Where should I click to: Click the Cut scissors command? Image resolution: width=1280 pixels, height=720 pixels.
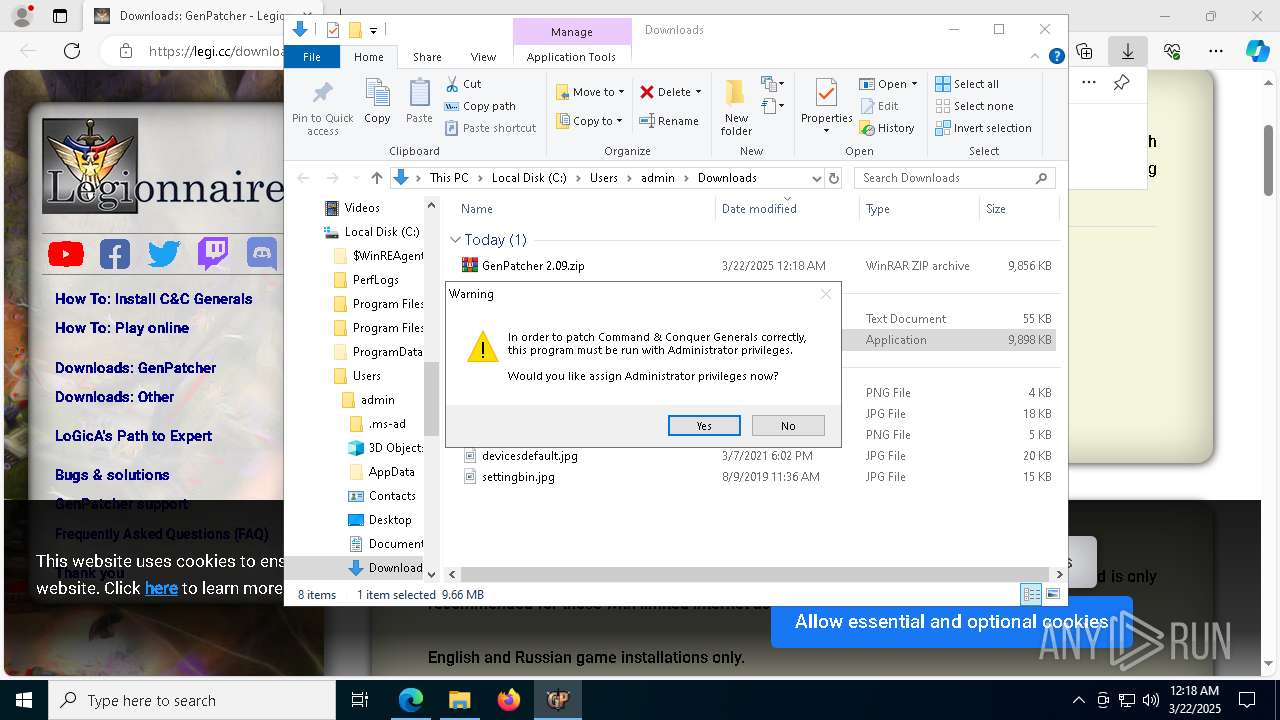click(x=463, y=84)
